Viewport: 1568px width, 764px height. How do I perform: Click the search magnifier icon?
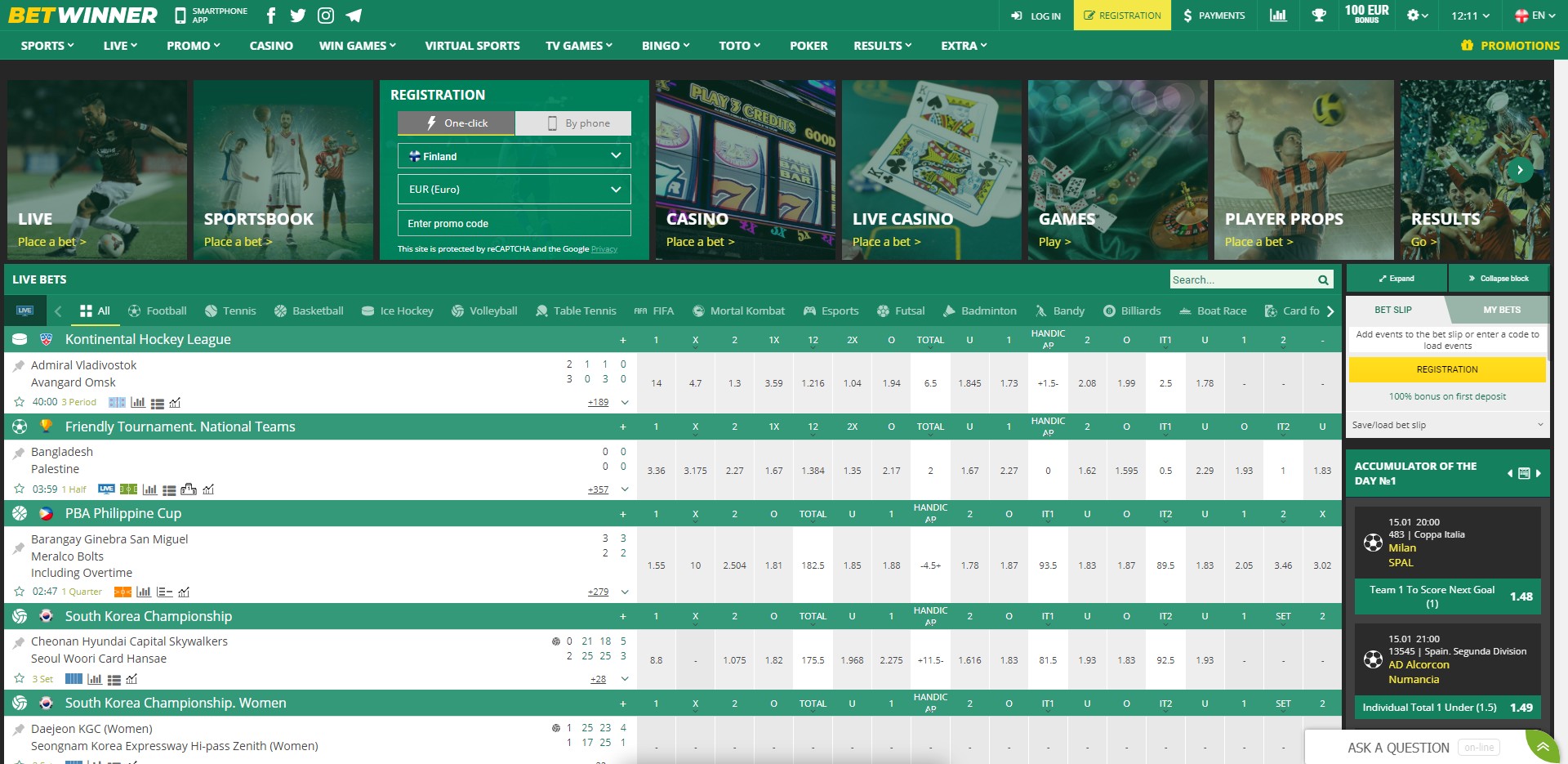1323,279
